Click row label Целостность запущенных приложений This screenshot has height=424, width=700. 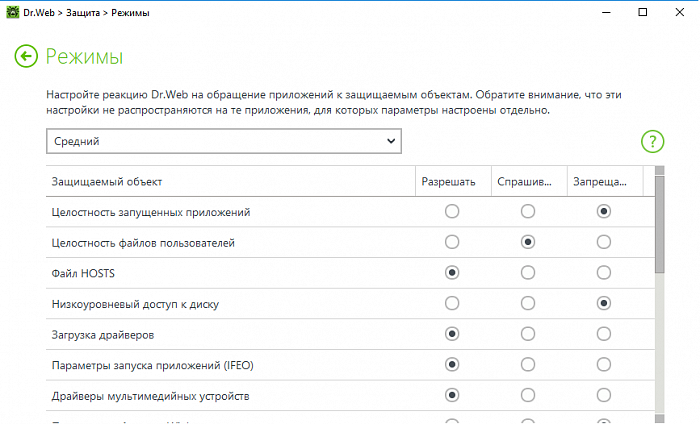pos(151,212)
